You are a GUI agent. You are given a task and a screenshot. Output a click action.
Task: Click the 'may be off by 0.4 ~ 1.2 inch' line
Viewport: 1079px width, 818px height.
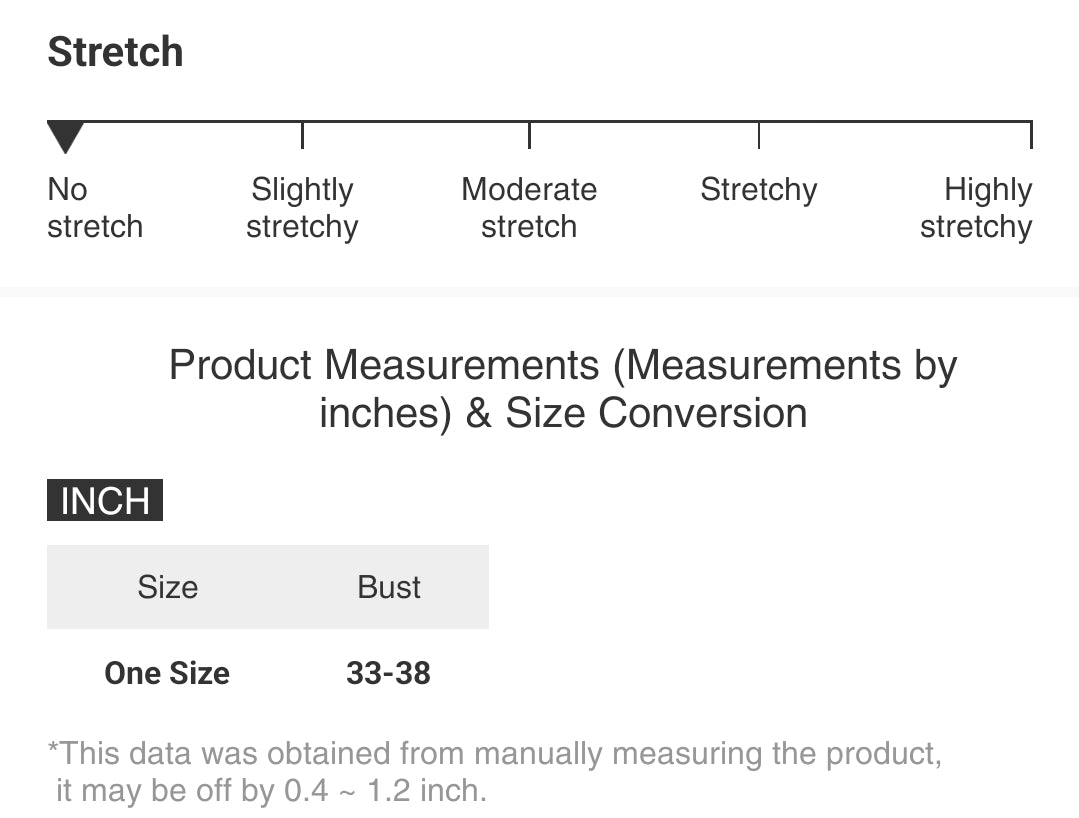pos(271,791)
